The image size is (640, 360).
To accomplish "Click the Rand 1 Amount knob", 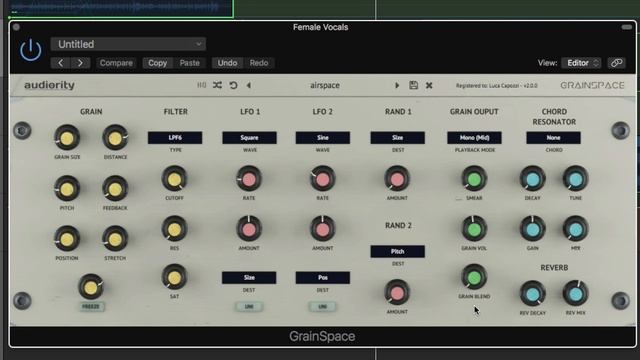I will (397, 179).
